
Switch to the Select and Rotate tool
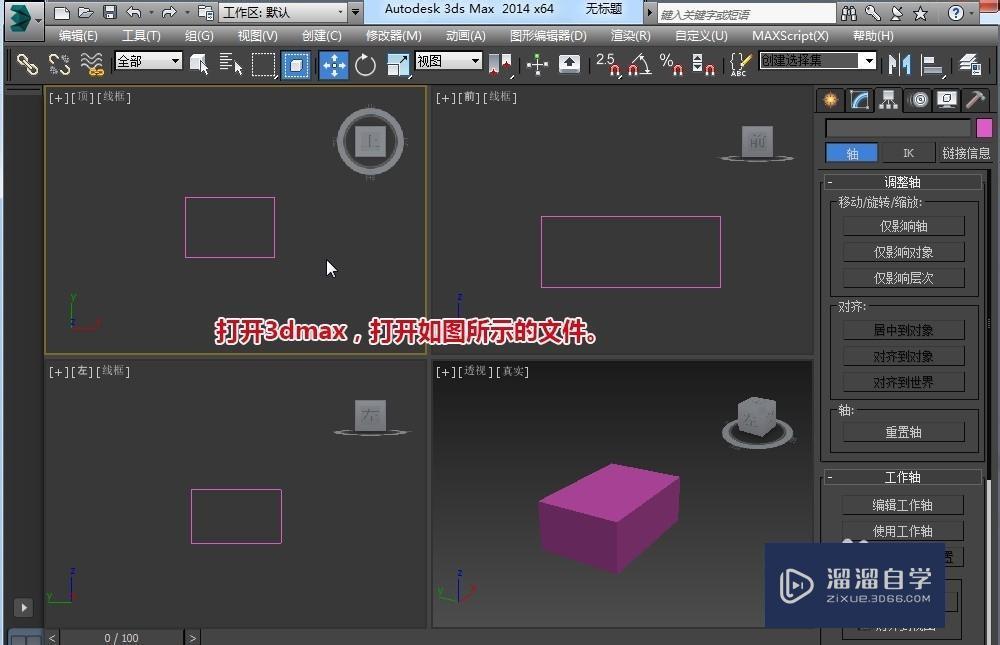365,64
